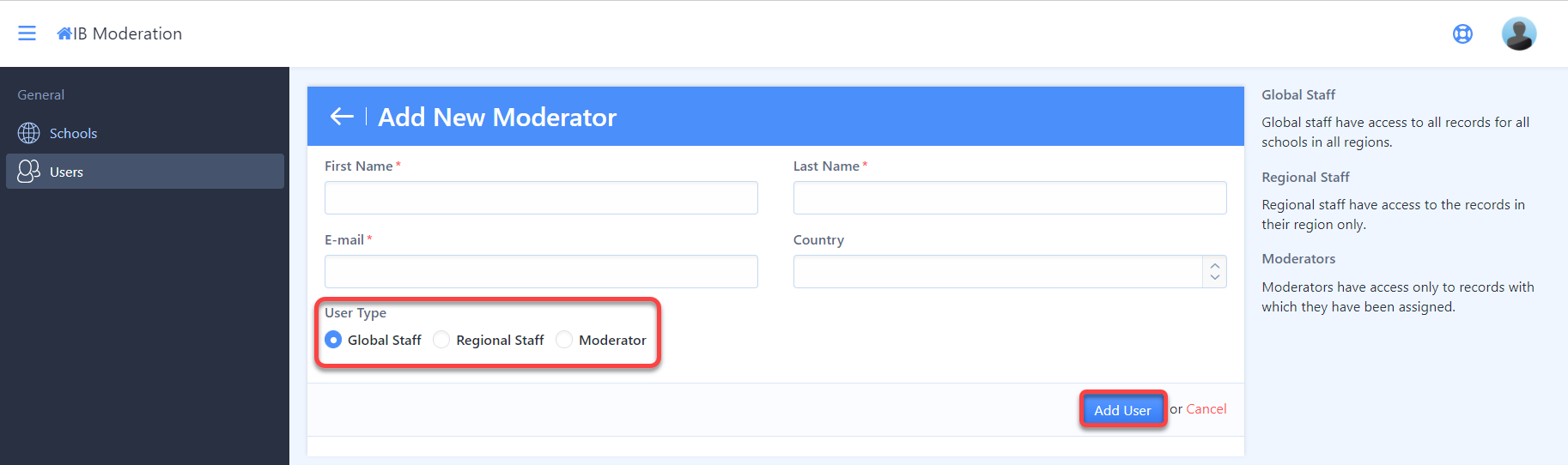This screenshot has width=1568, height=465.
Task: Open the hamburger menu icon
Action: coord(27,33)
